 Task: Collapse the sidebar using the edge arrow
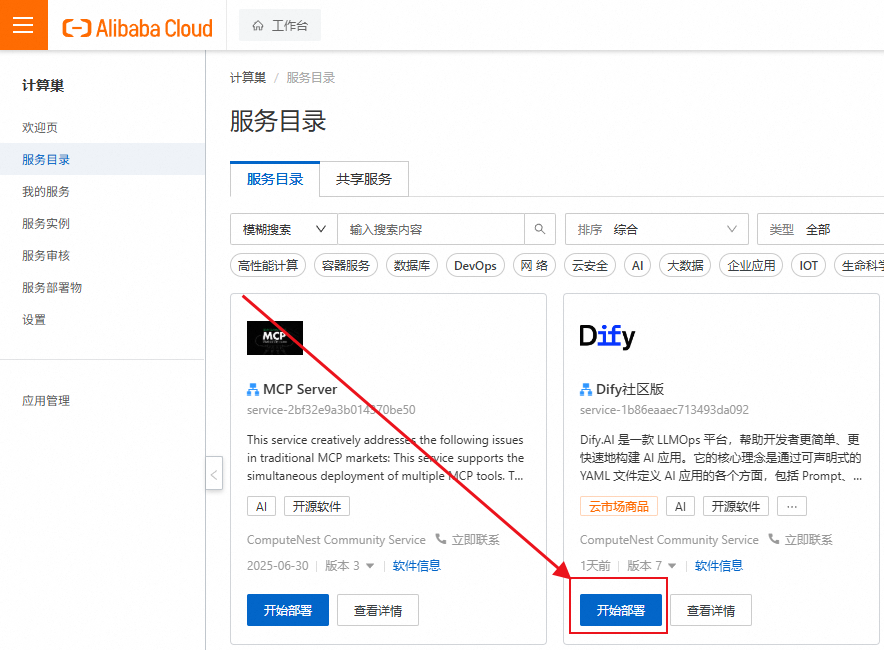tap(214, 473)
